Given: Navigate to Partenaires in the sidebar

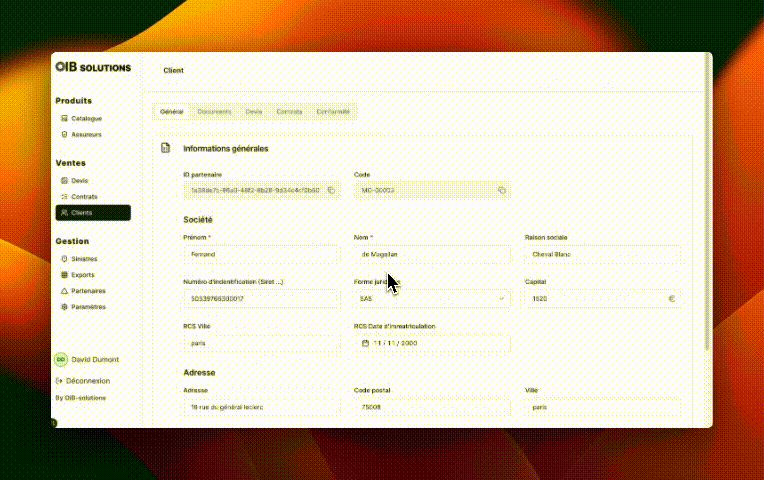Looking at the screenshot, I should (x=88, y=291).
